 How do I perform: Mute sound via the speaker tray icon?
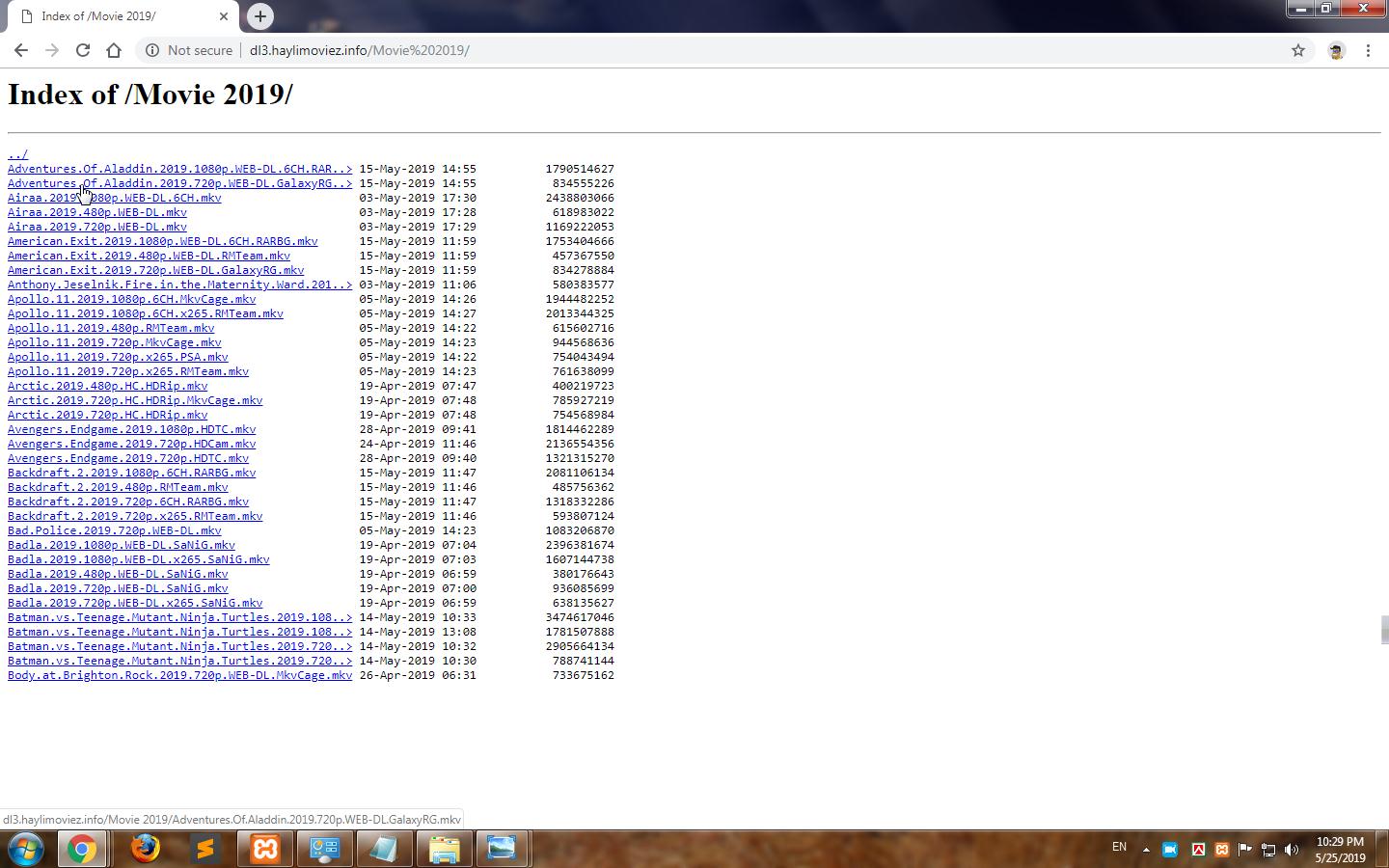(1292, 850)
